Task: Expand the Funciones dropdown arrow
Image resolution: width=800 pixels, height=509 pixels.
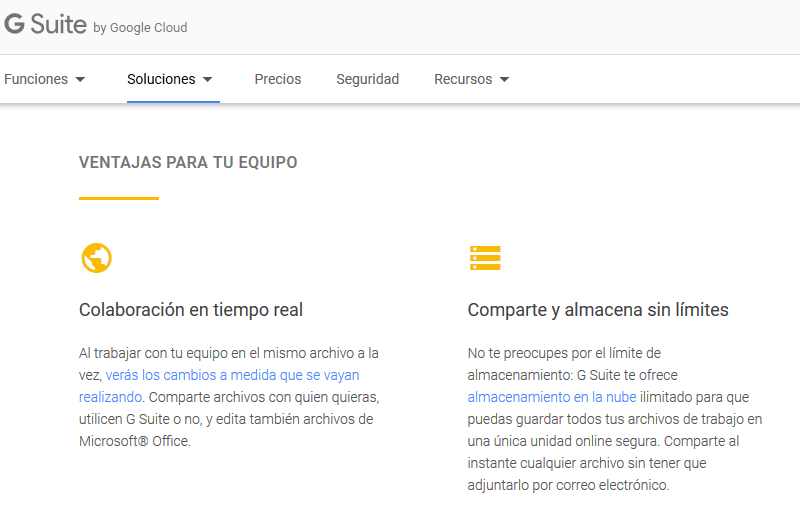Action: click(x=80, y=80)
